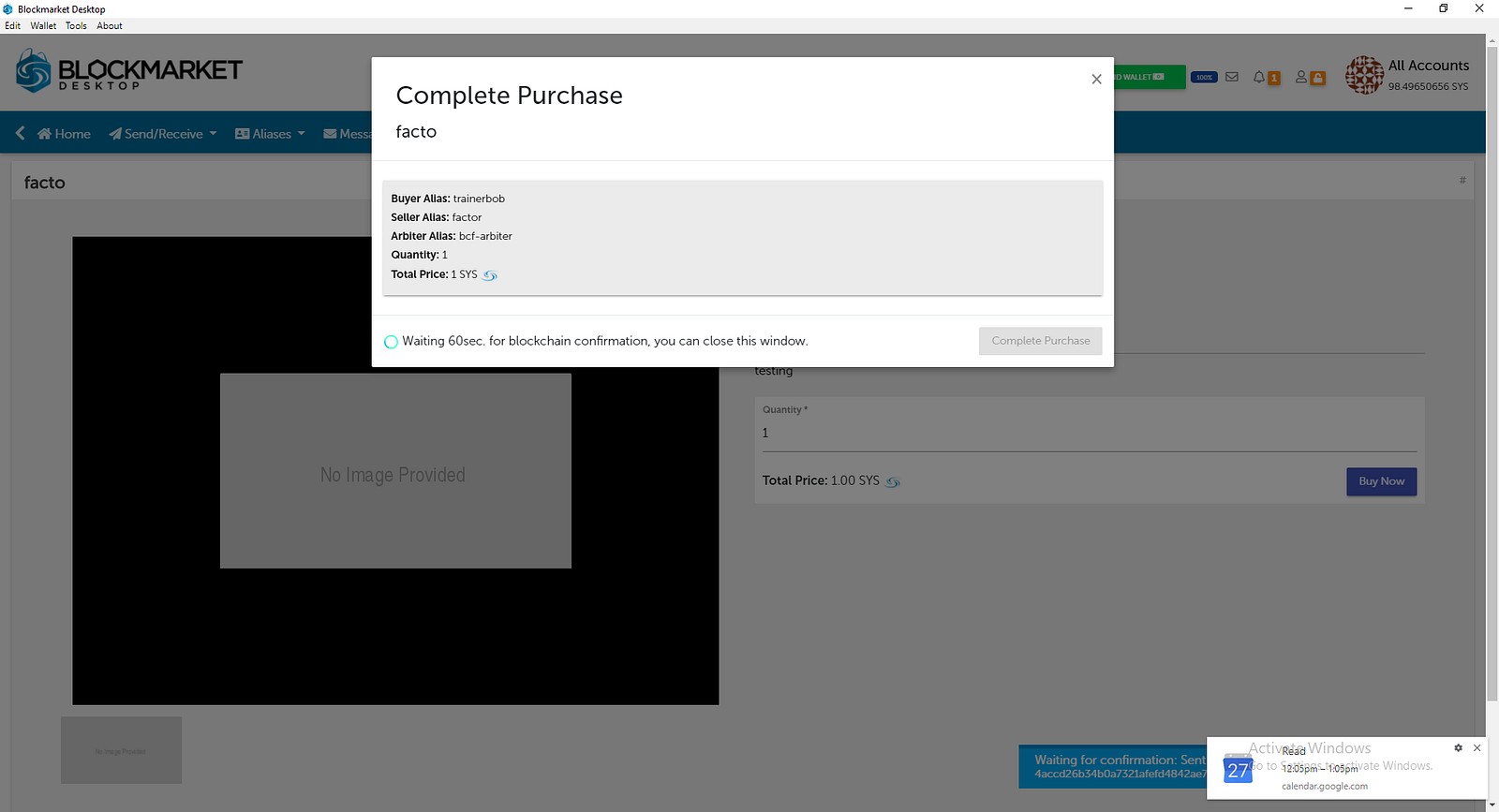Open the Edit menu

12,26
